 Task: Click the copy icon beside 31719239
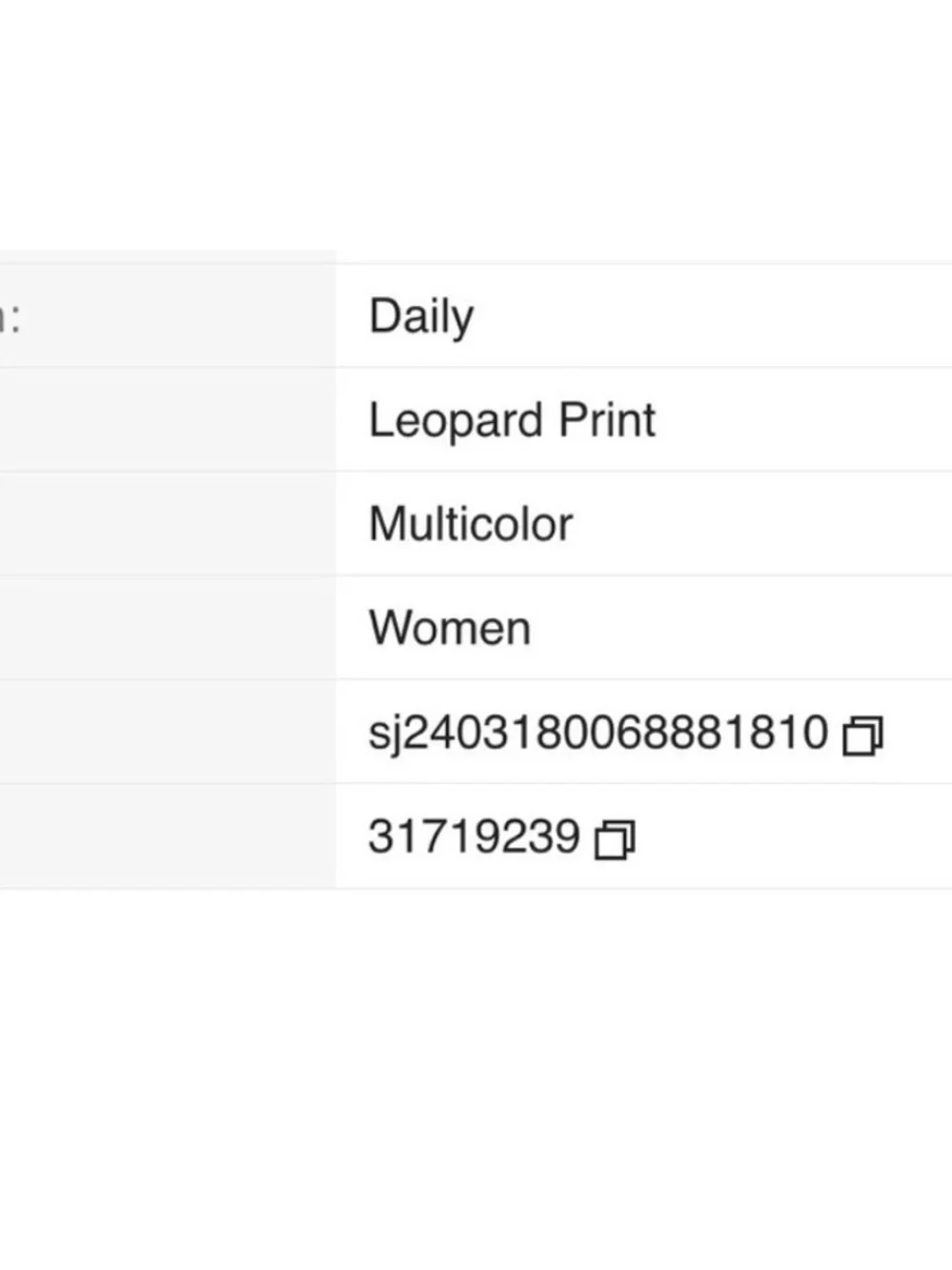[x=615, y=839]
